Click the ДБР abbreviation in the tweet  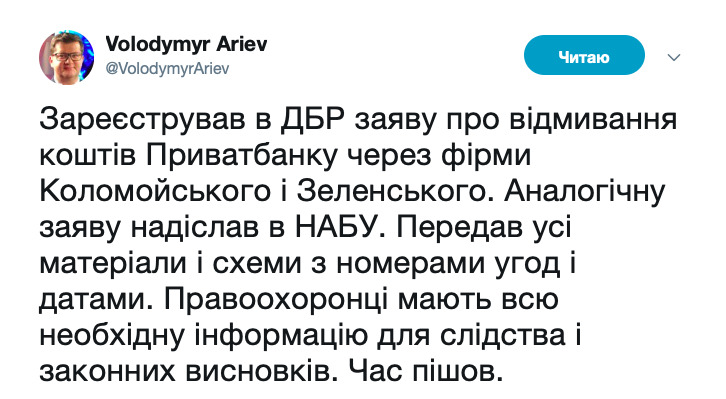click(313, 119)
